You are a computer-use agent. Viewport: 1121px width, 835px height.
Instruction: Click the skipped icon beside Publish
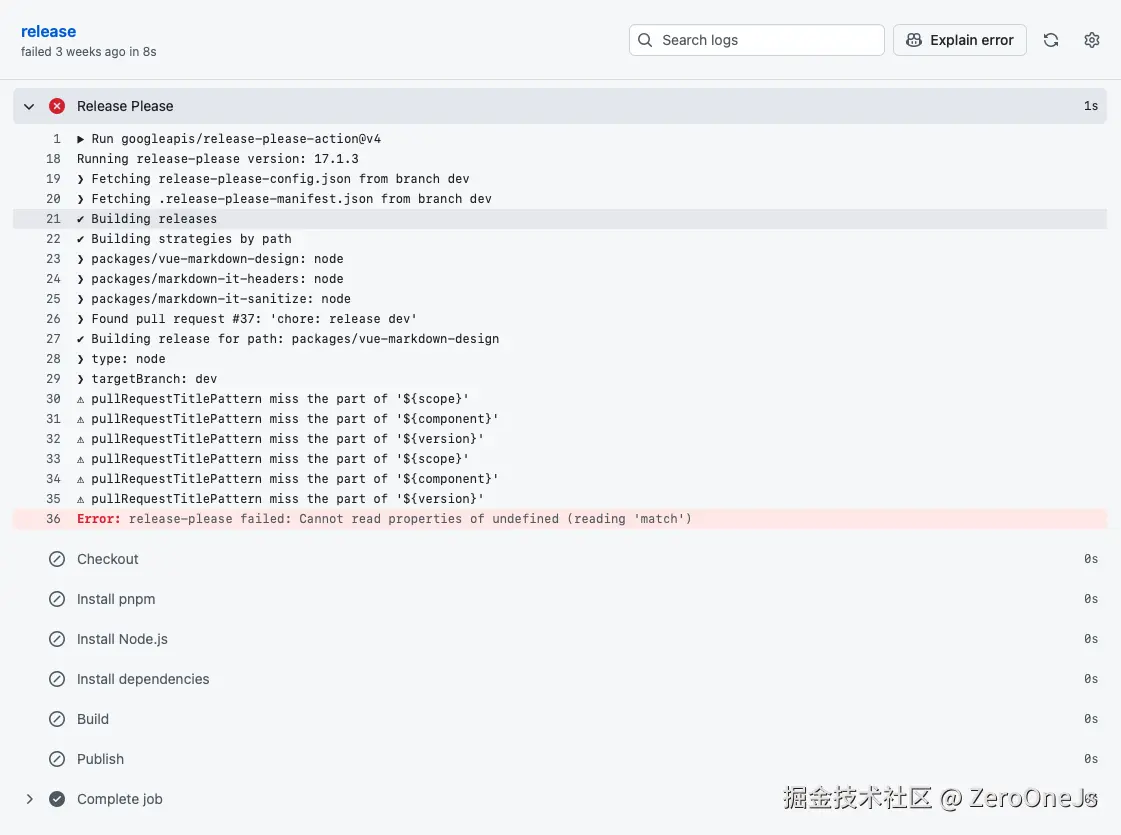(57, 759)
